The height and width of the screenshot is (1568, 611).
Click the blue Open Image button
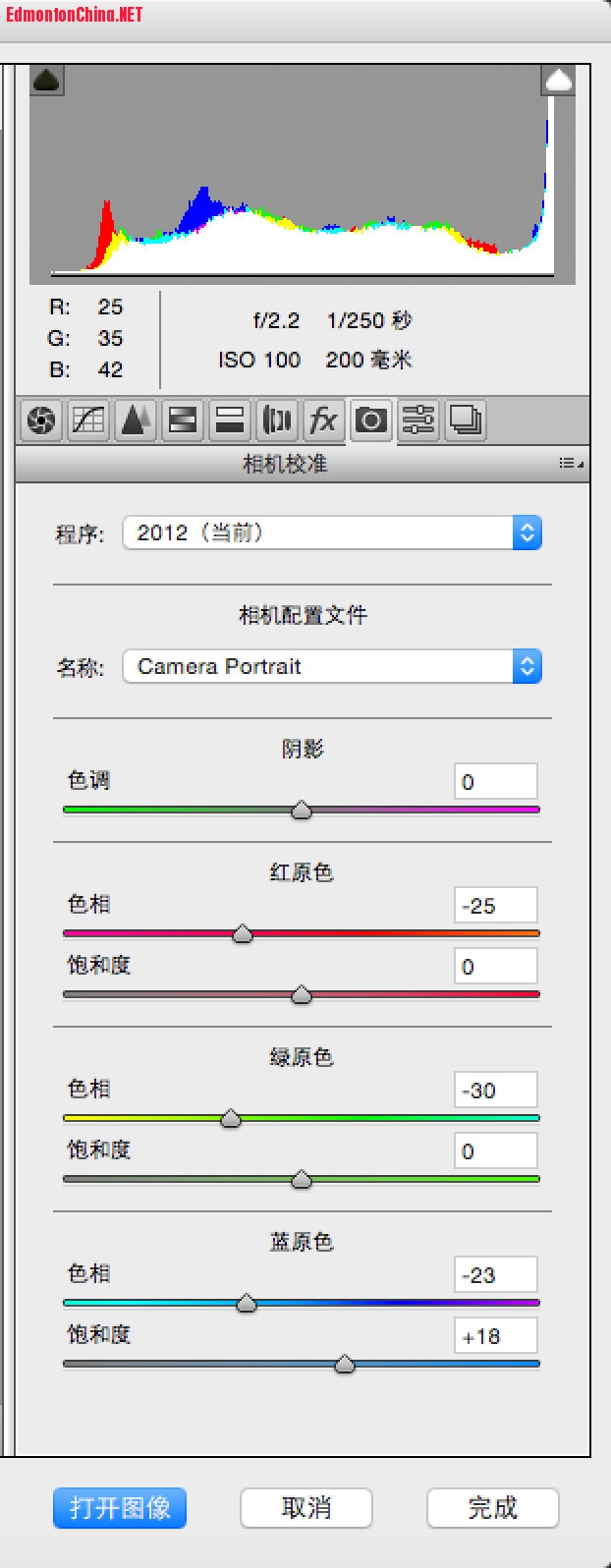point(120,1507)
